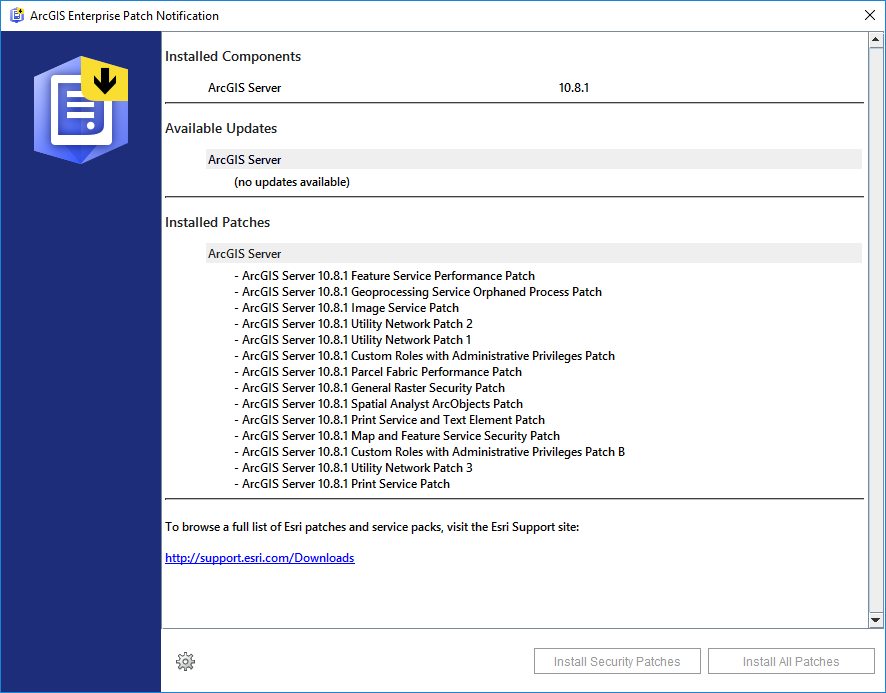Select Custom Roles with Administrative Privileges Patch

(425, 356)
